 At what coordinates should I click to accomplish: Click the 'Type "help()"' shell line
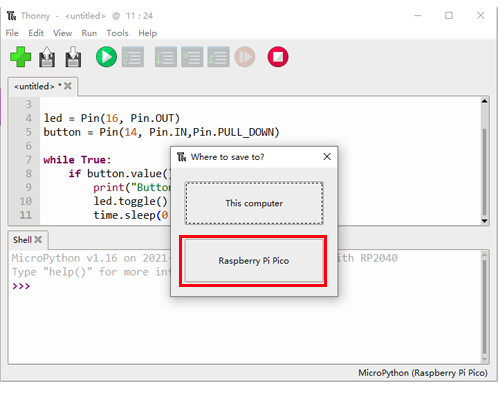point(91,272)
